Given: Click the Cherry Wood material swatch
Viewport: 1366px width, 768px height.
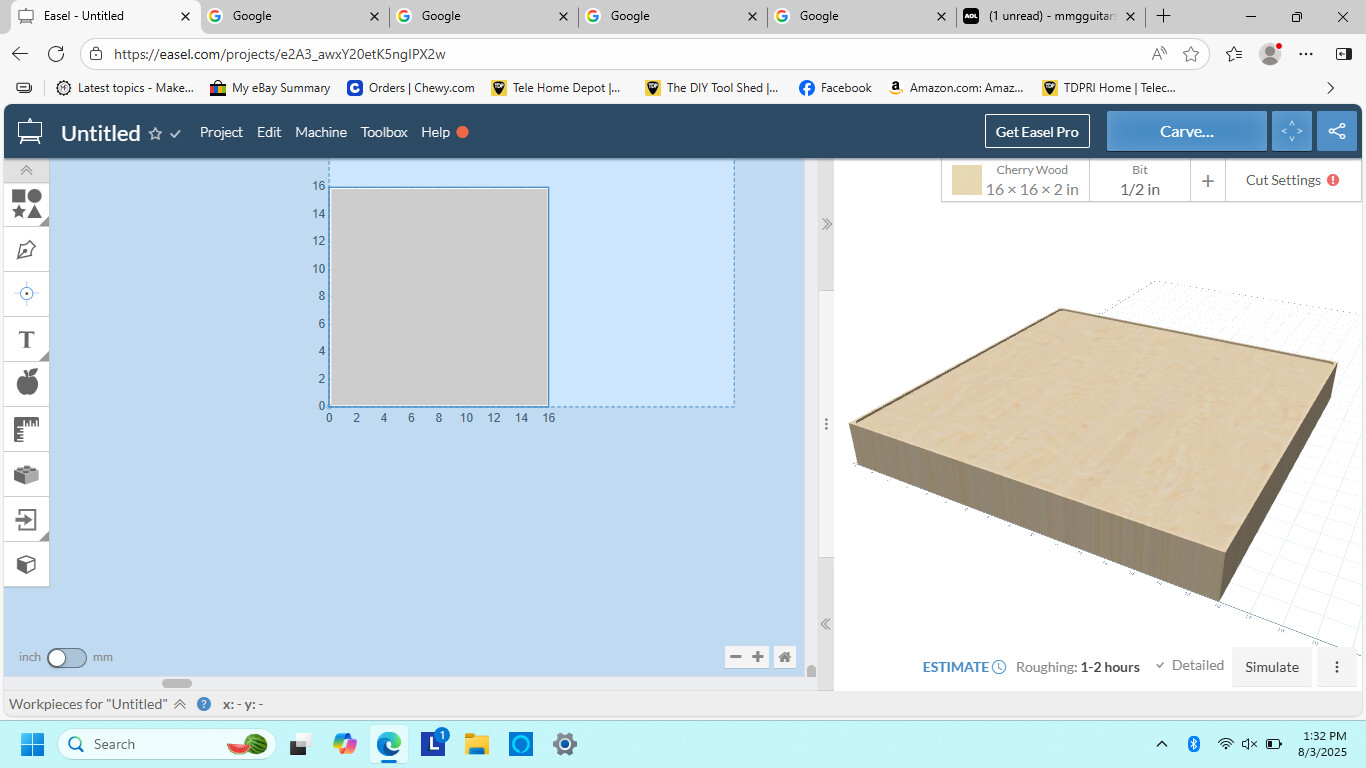Looking at the screenshot, I should pyautogui.click(x=966, y=181).
